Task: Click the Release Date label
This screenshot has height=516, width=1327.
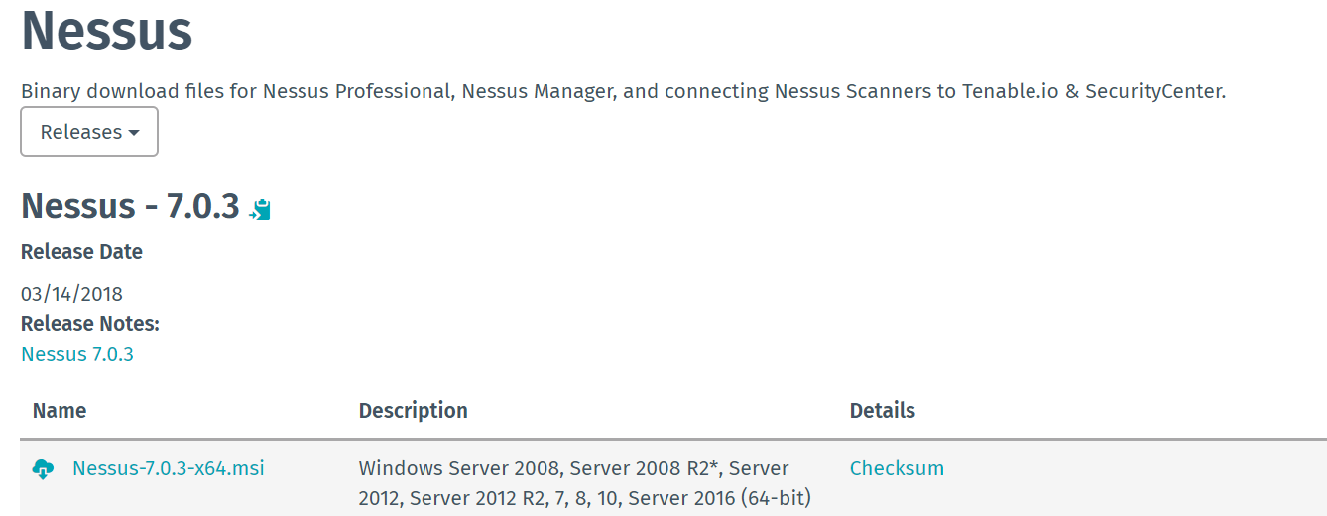Action: pos(82,252)
